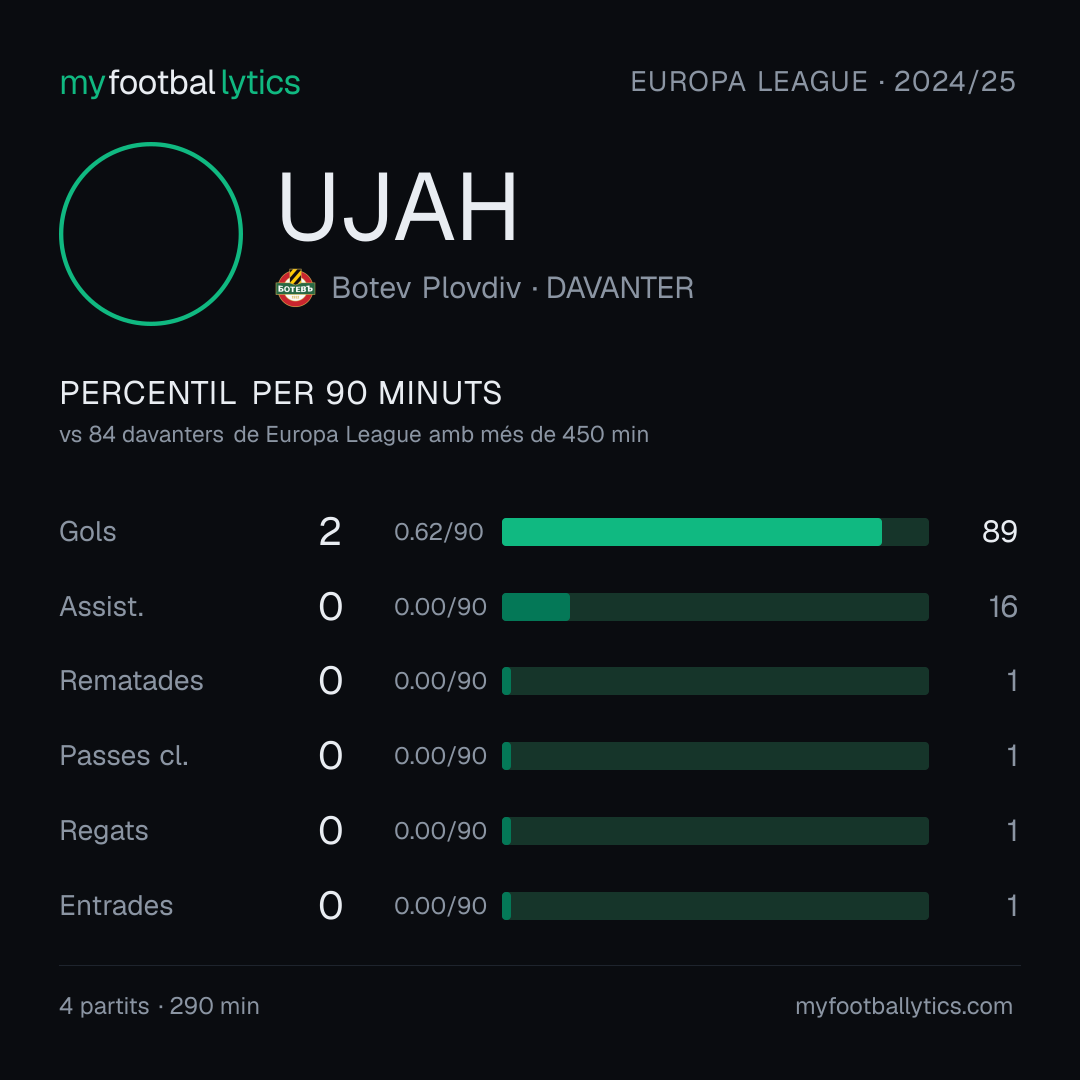This screenshot has height=1080, width=1080.
Task: Click the Gols percentile value 89
Action: coord(999,532)
